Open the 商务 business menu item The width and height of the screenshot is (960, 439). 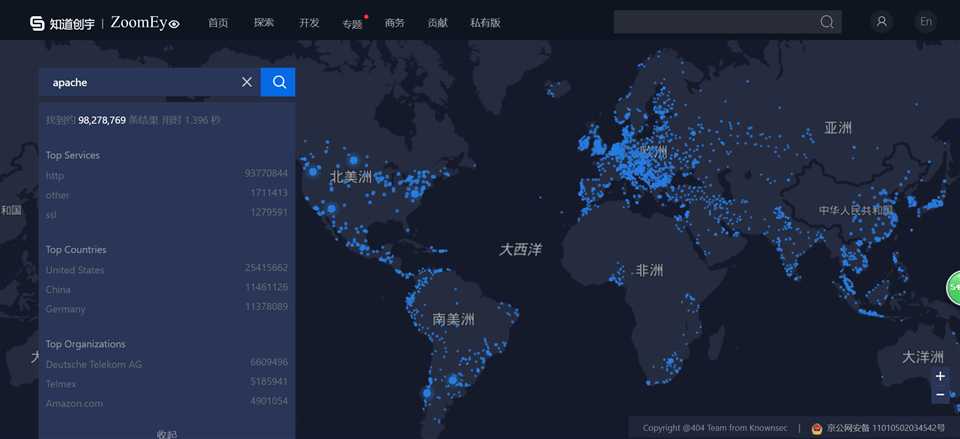click(395, 23)
